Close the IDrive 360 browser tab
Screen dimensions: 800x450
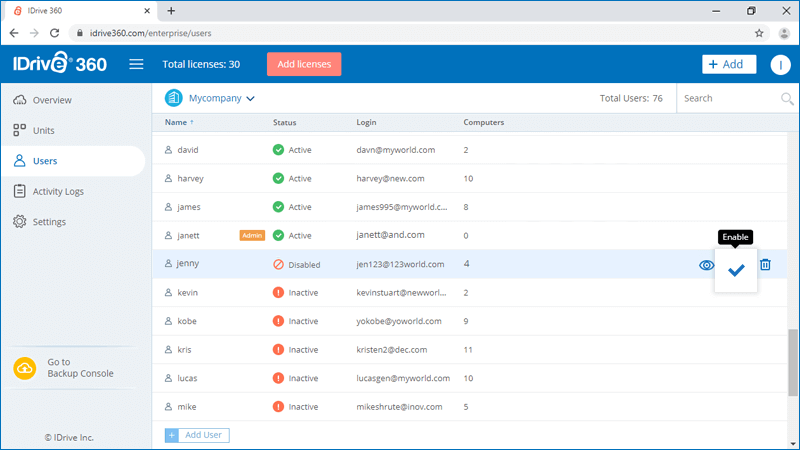147,11
